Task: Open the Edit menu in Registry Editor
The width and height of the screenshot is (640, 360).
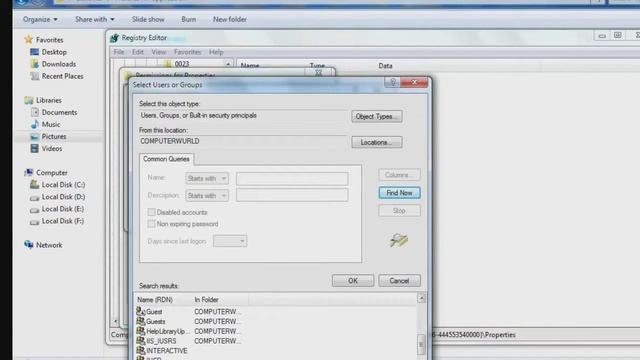Action: [138, 52]
